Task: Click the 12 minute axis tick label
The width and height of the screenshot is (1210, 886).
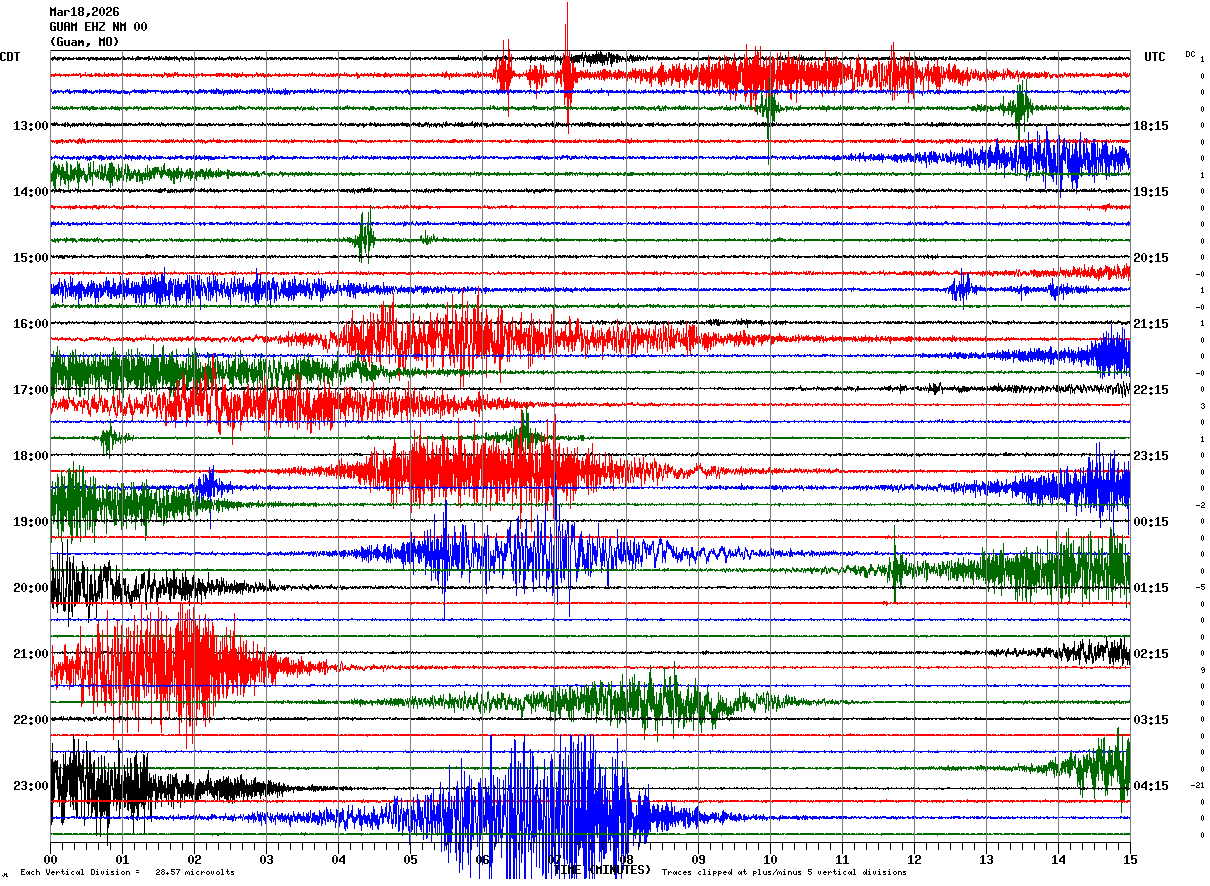Action: click(914, 859)
